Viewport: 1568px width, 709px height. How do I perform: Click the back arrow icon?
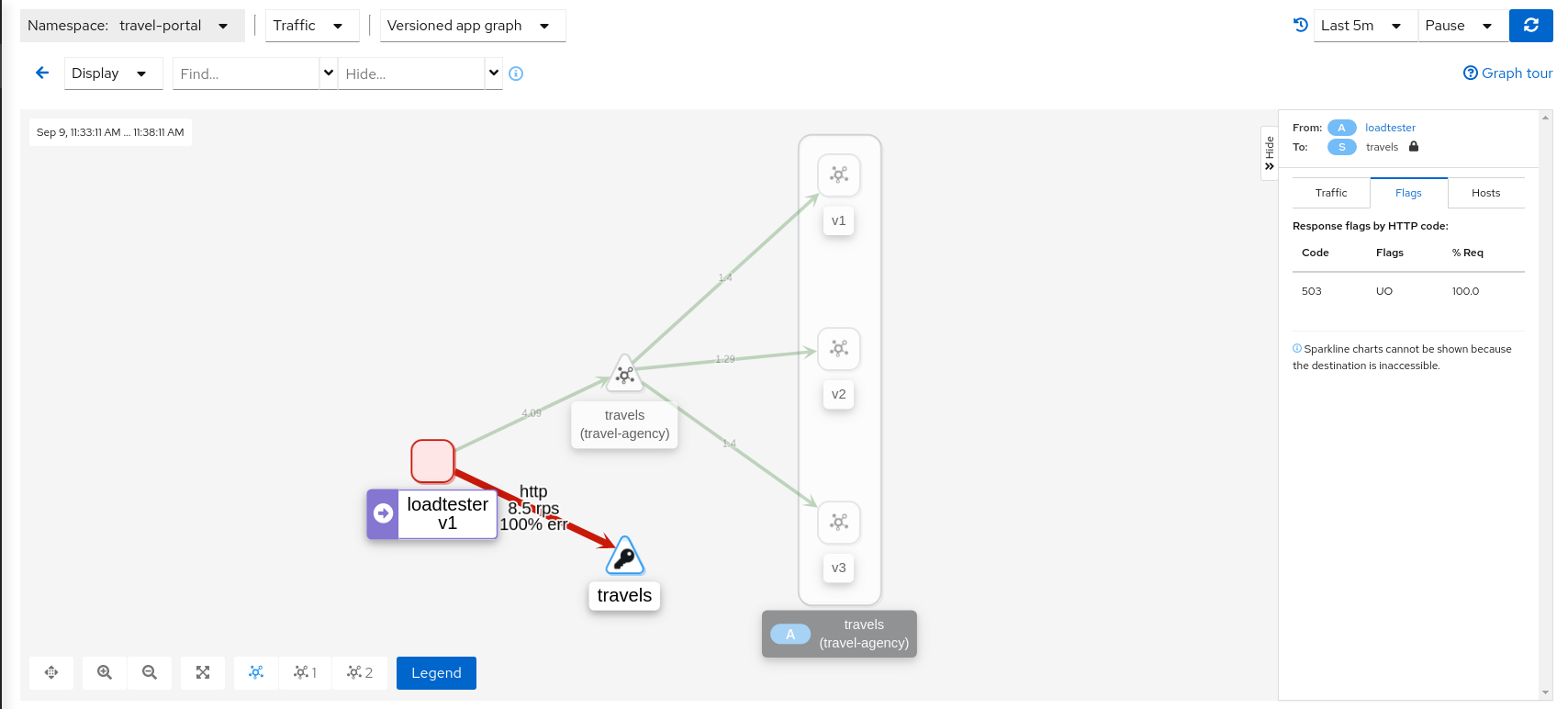(x=42, y=73)
